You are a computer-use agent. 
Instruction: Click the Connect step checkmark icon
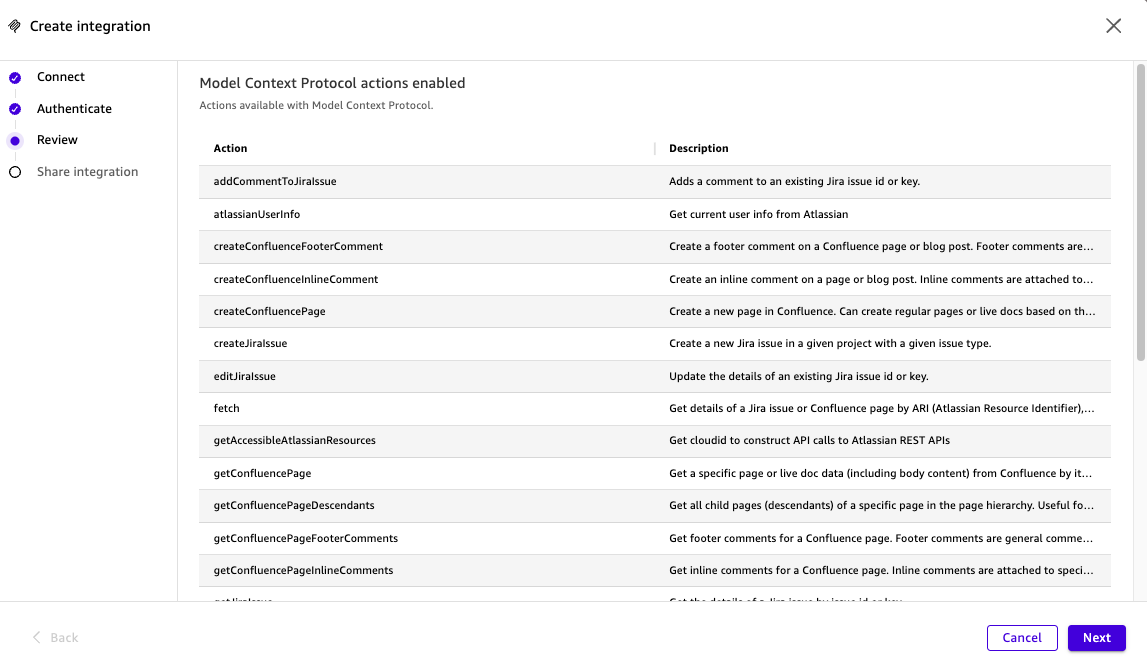click(15, 77)
